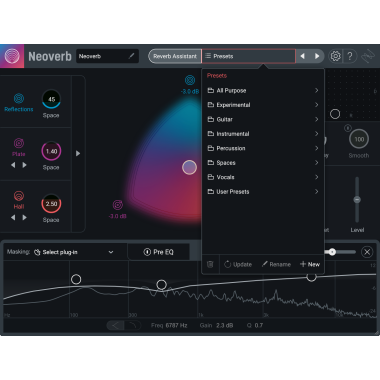This screenshot has width=380, height=380.
Task: Load the previous preset with left arrow
Action: point(302,56)
